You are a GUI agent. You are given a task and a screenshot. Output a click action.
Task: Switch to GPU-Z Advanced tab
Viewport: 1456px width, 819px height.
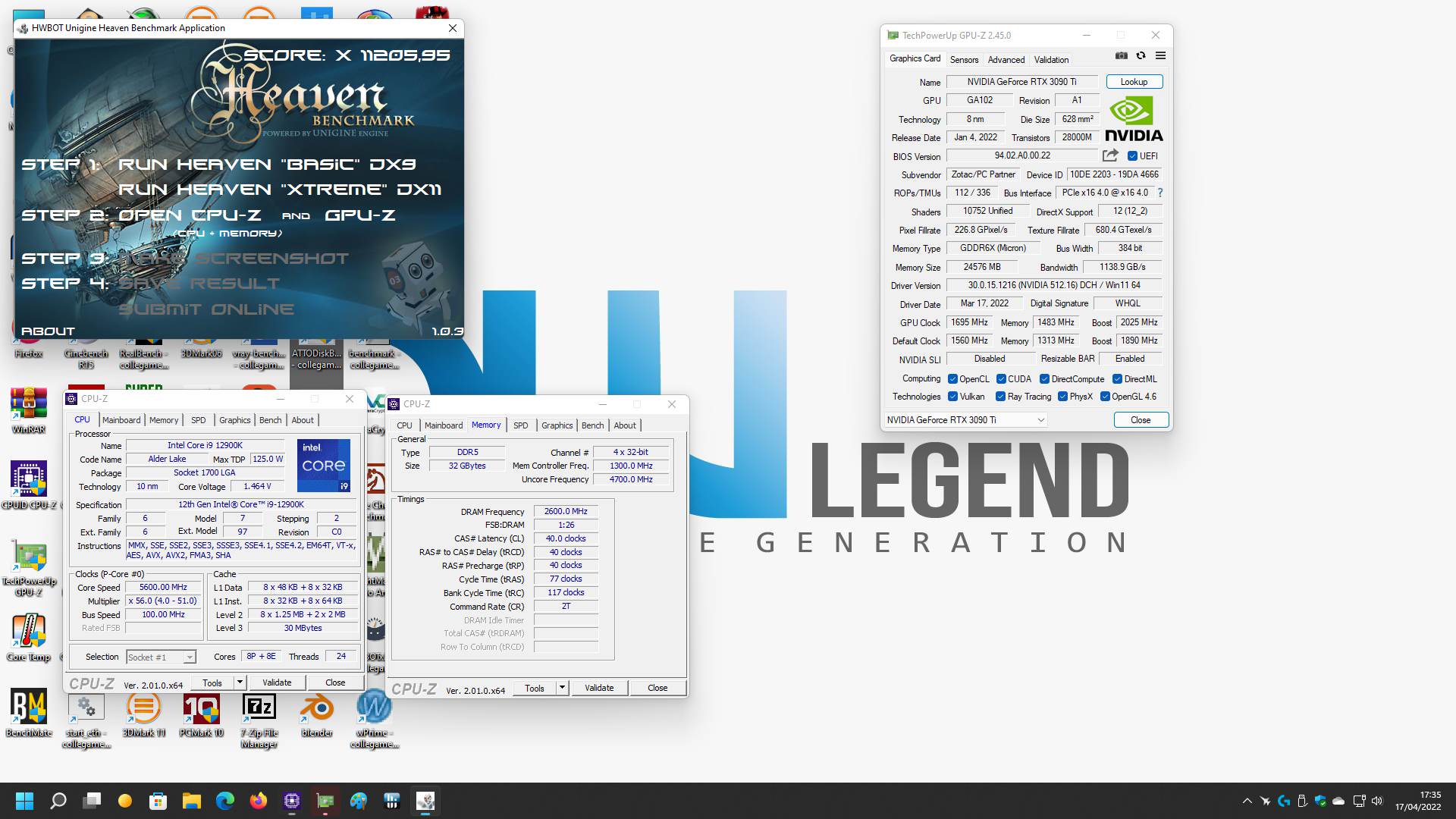pyautogui.click(x=1006, y=60)
